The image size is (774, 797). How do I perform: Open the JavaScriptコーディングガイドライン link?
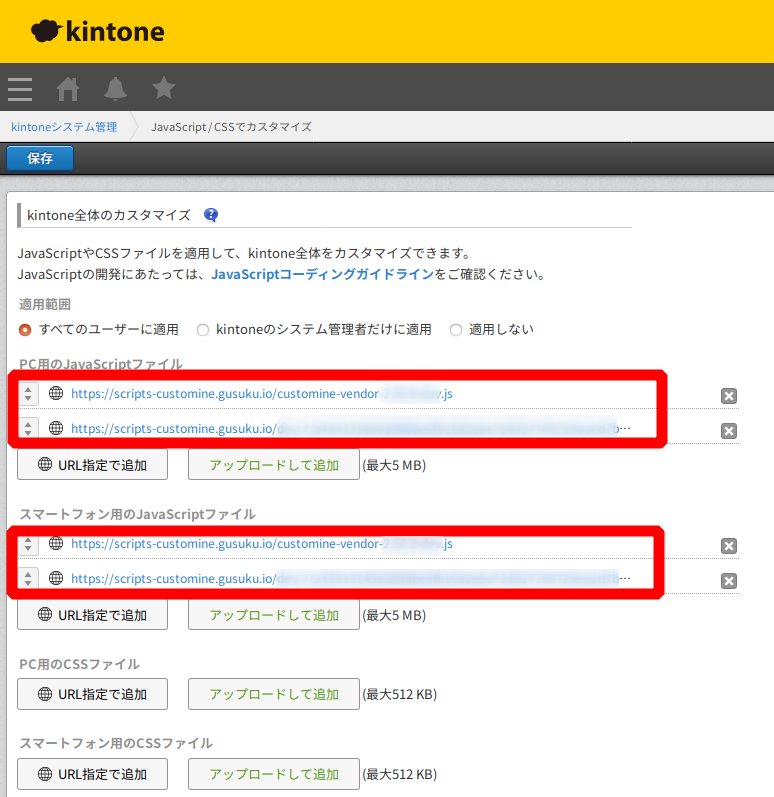pyautogui.click(x=323, y=274)
